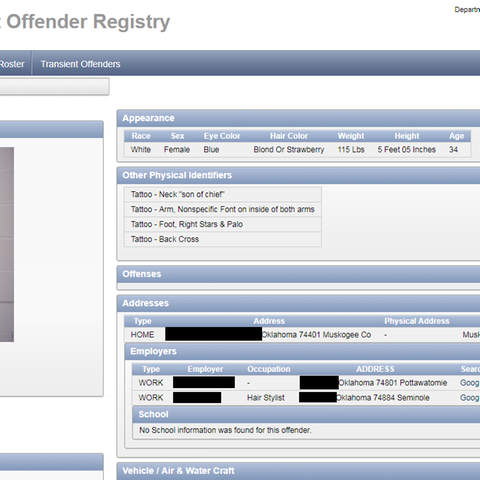Click the Race column header
480x480 pixels.
point(141,136)
